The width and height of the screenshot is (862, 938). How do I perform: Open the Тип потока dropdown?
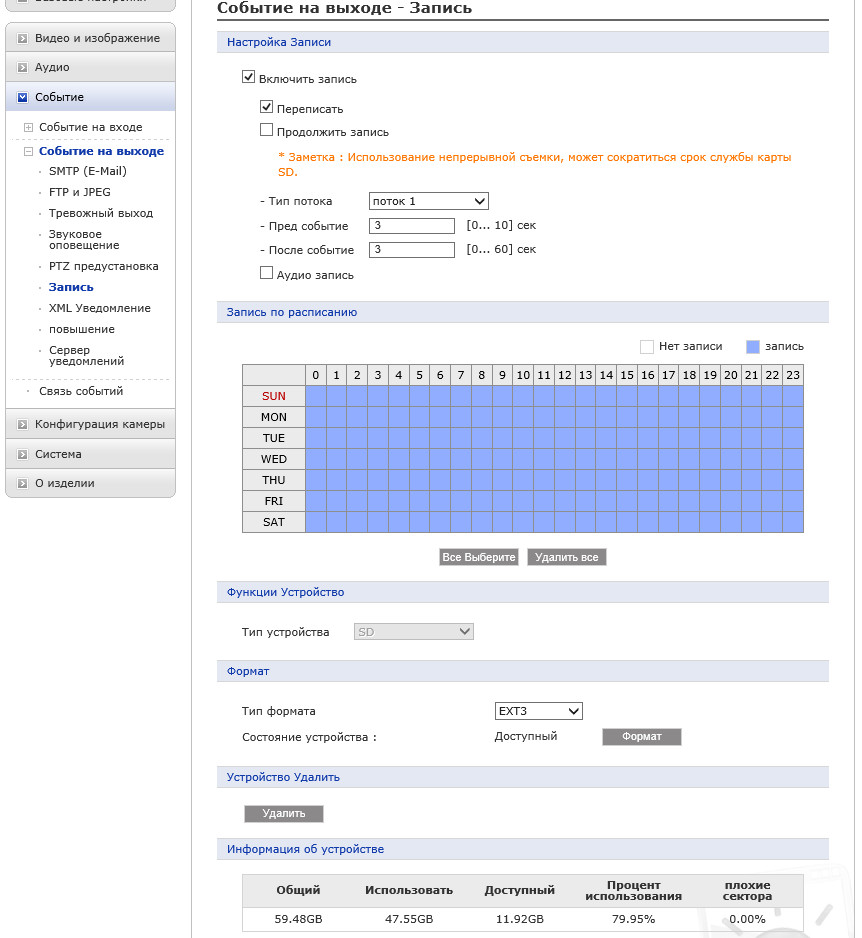click(428, 201)
